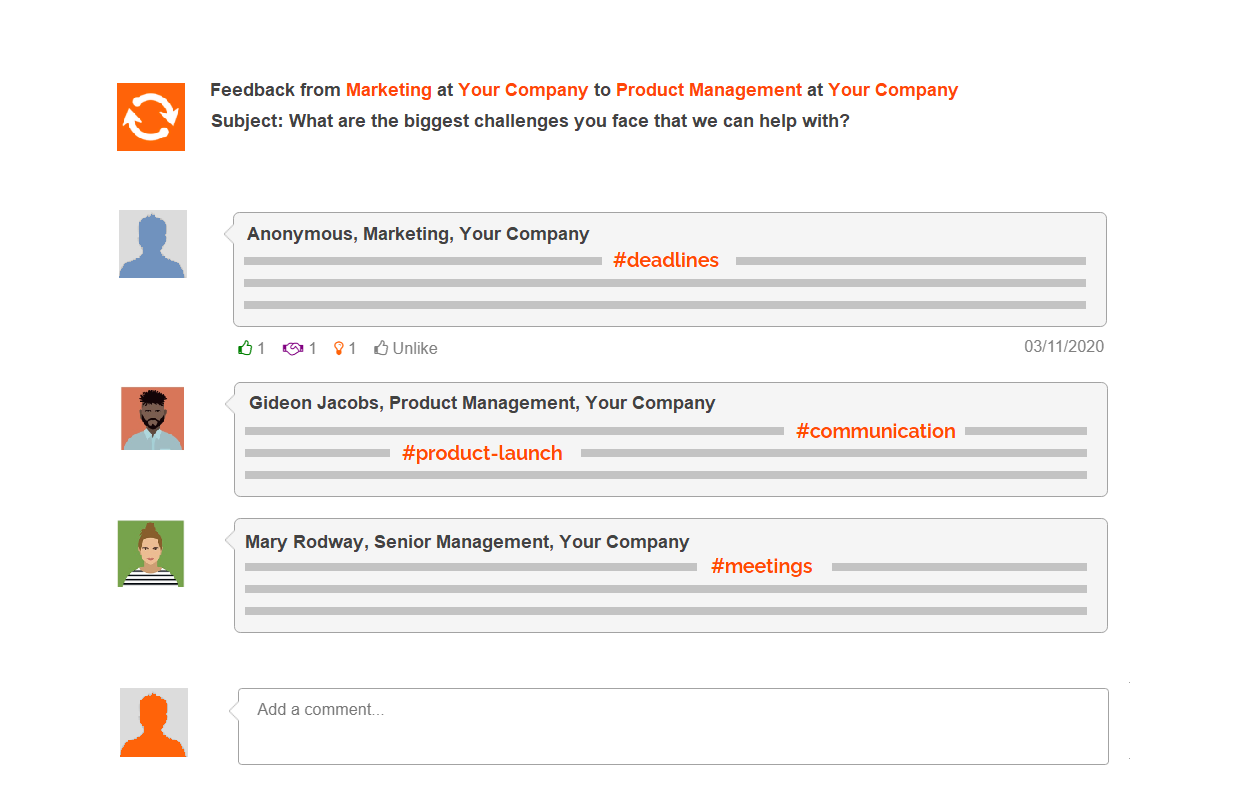Open the Anonymous commenter's blue avatar

[153, 244]
